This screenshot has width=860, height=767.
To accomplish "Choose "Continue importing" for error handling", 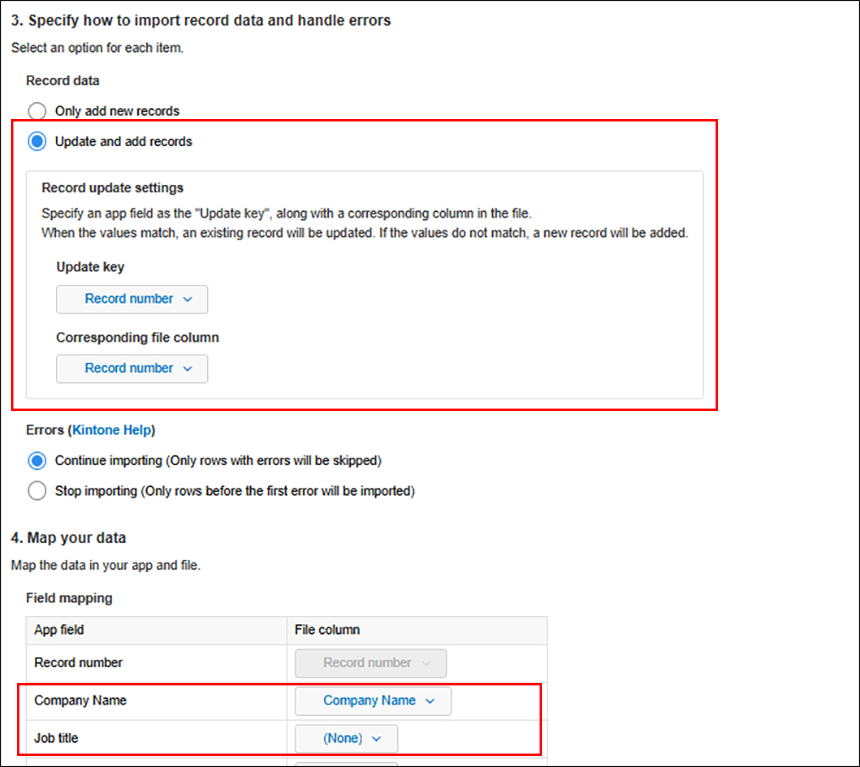I will click(x=37, y=461).
